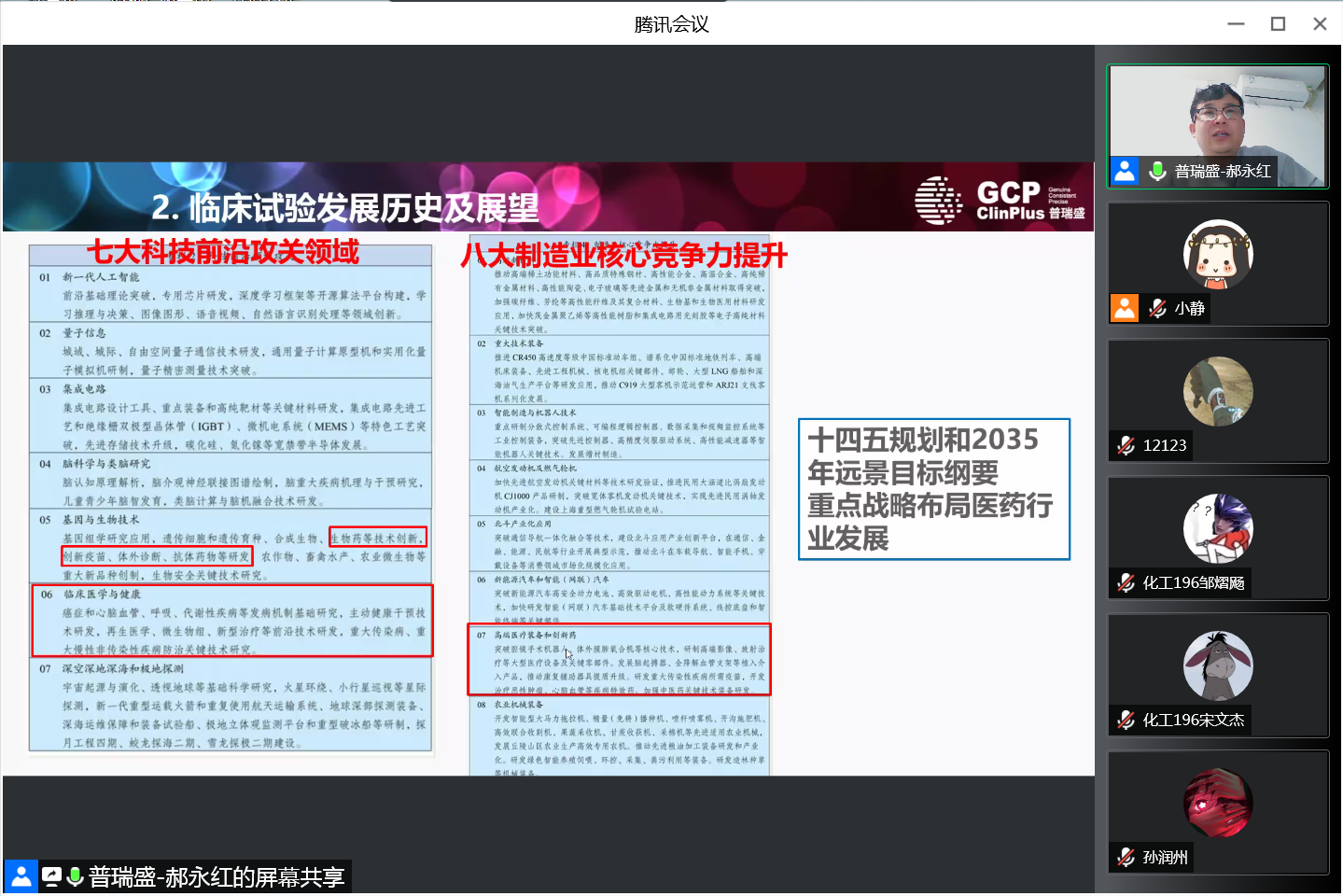
Task: Select the donkey avatar of 化工196宋文杰
Action: [1217, 665]
